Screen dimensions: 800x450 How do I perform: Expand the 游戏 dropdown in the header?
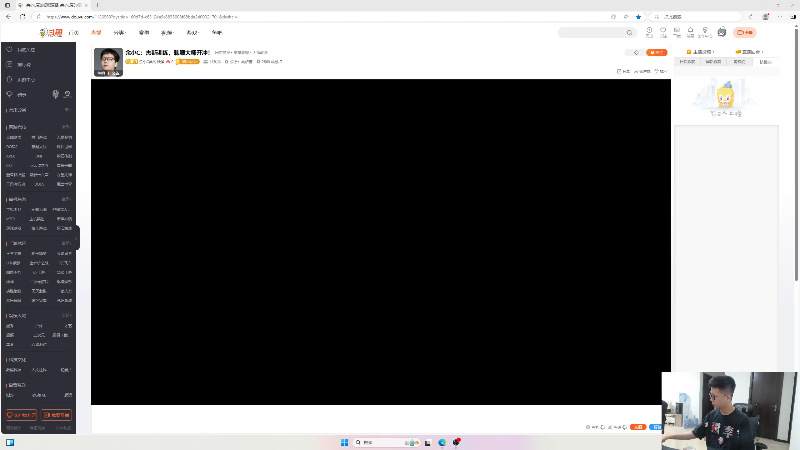point(192,33)
